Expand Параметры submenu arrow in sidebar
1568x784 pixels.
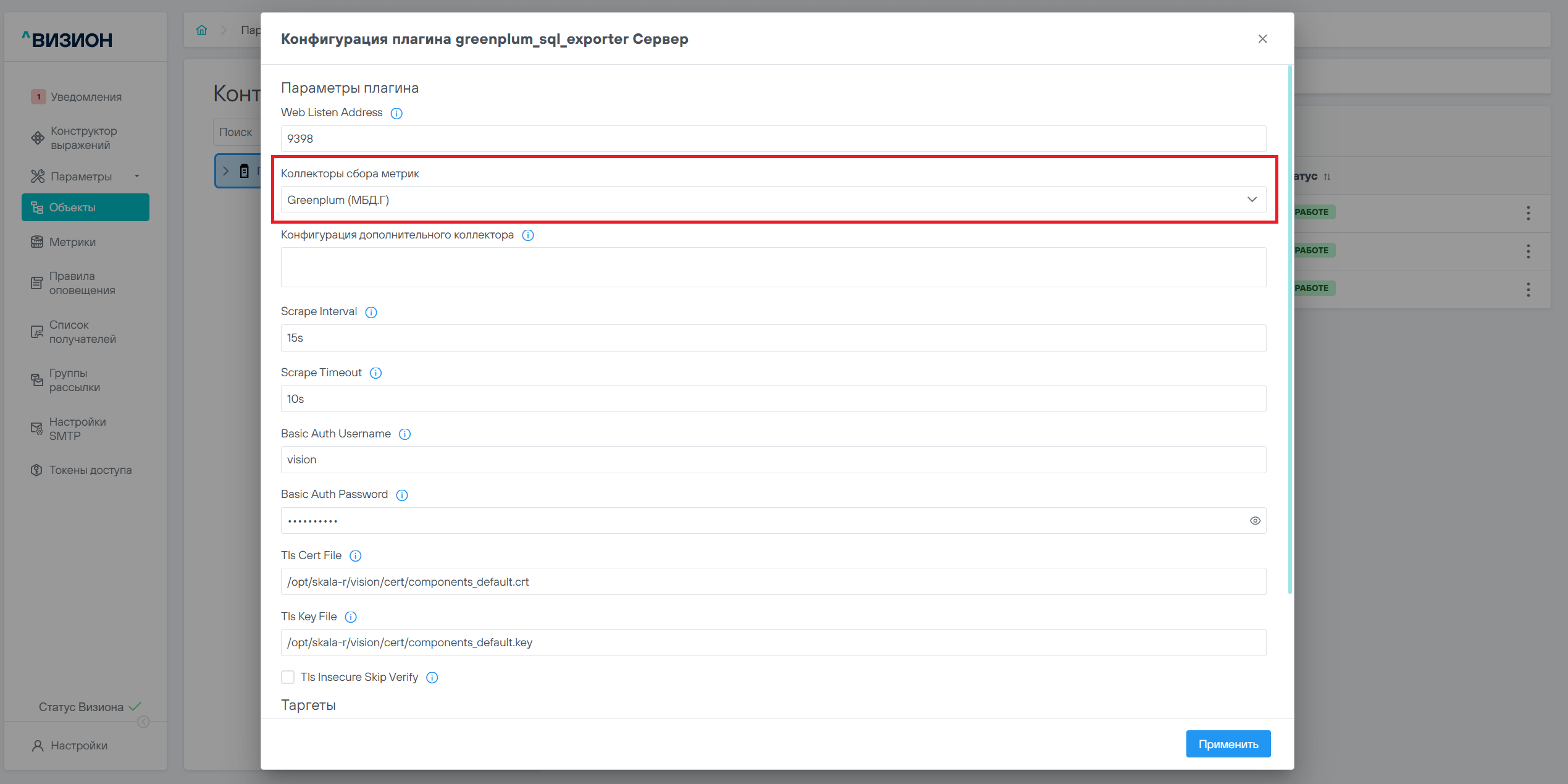tap(137, 177)
